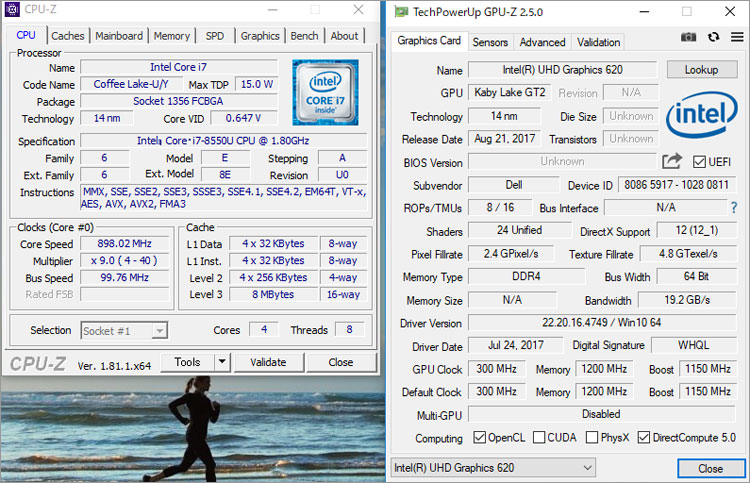
Task: Switch to the Sensors tab in GPU-Z
Action: 490,42
